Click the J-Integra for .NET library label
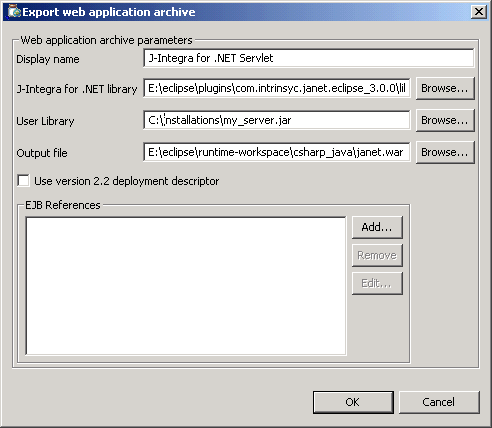Viewport: 492px width, 428px height. click(77, 89)
